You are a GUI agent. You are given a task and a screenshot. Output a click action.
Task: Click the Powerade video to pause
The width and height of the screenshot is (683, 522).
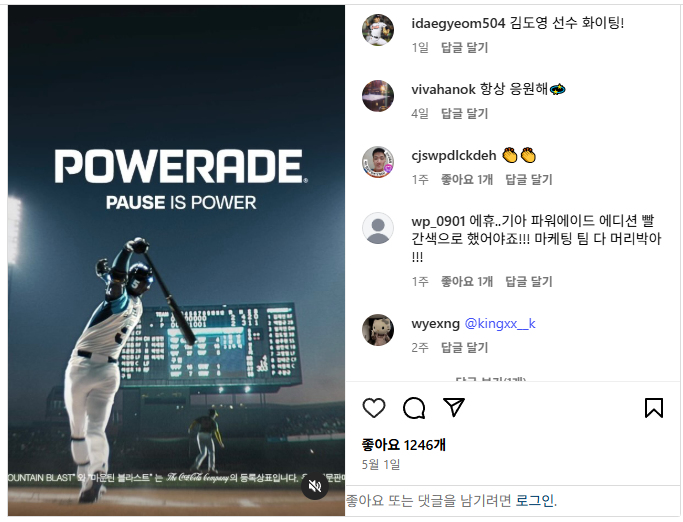click(176, 261)
